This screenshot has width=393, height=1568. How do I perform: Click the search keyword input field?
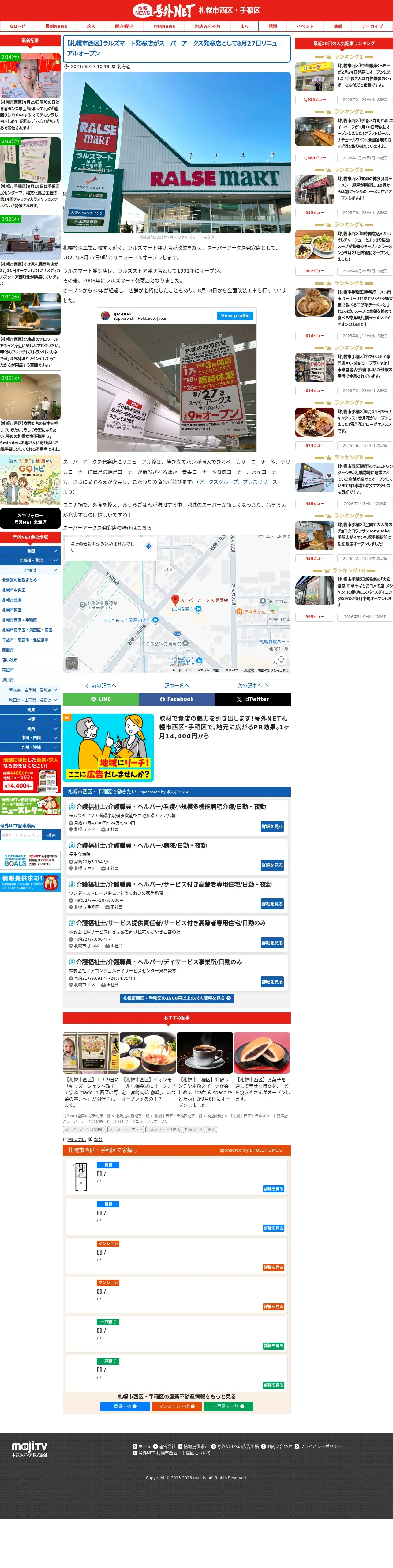tap(21, 834)
